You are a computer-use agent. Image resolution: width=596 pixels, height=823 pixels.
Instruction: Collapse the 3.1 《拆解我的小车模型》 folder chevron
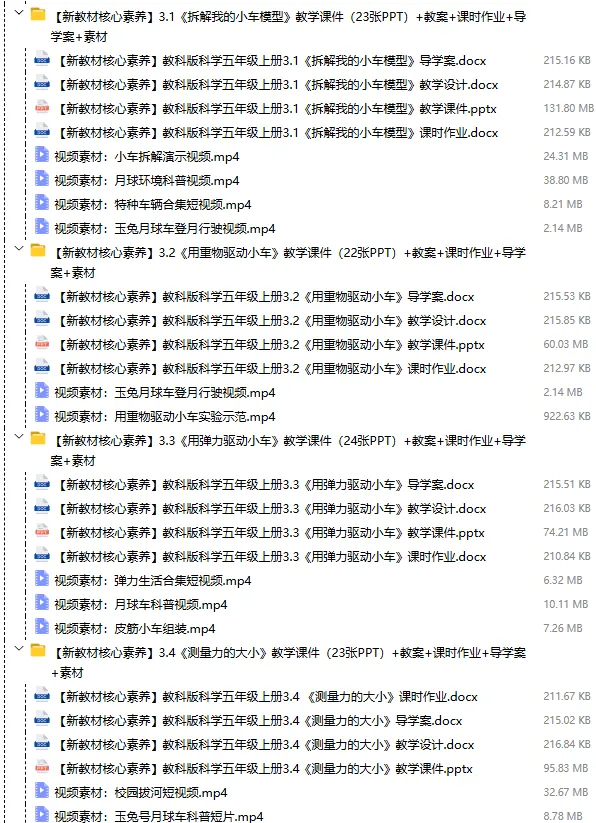(x=19, y=12)
